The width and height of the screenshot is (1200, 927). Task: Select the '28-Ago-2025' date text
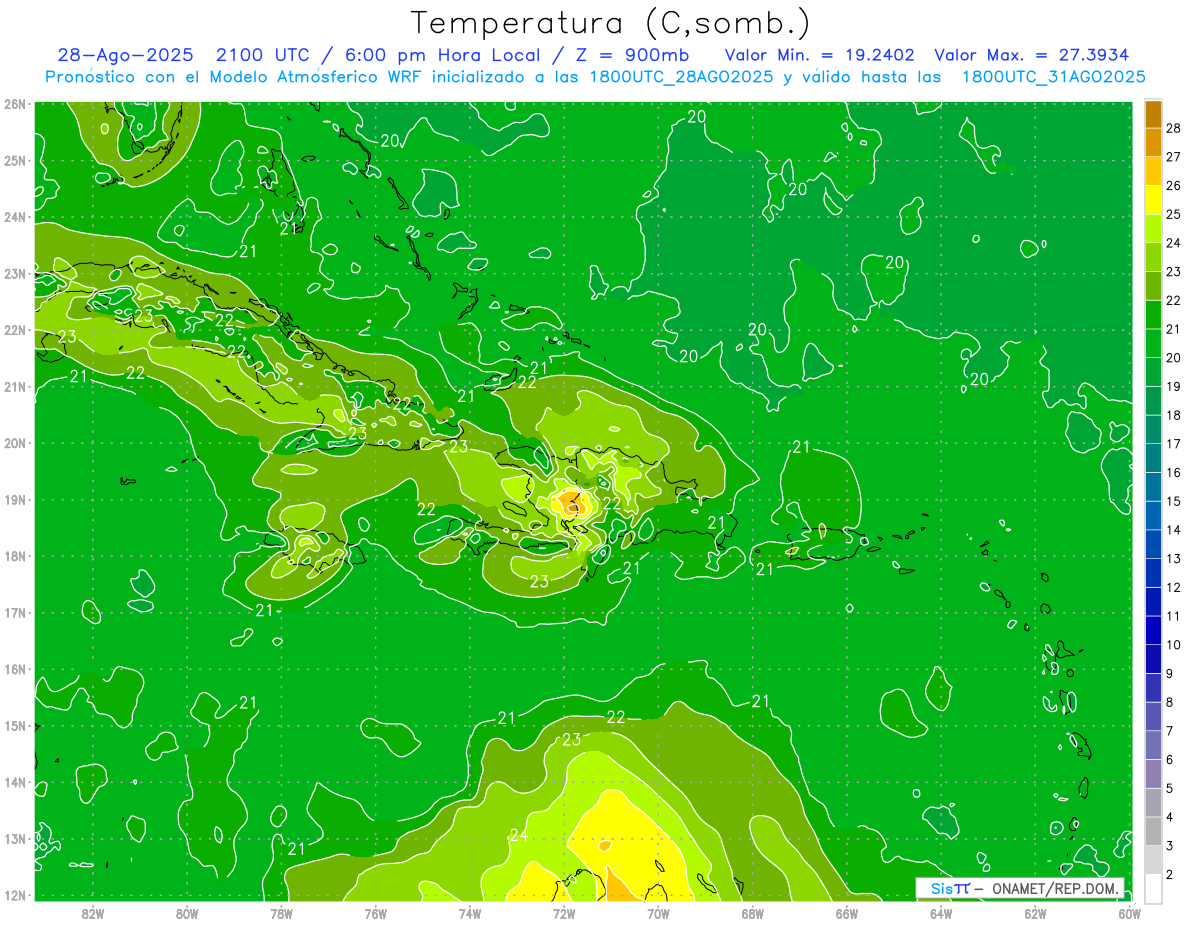pos(125,55)
